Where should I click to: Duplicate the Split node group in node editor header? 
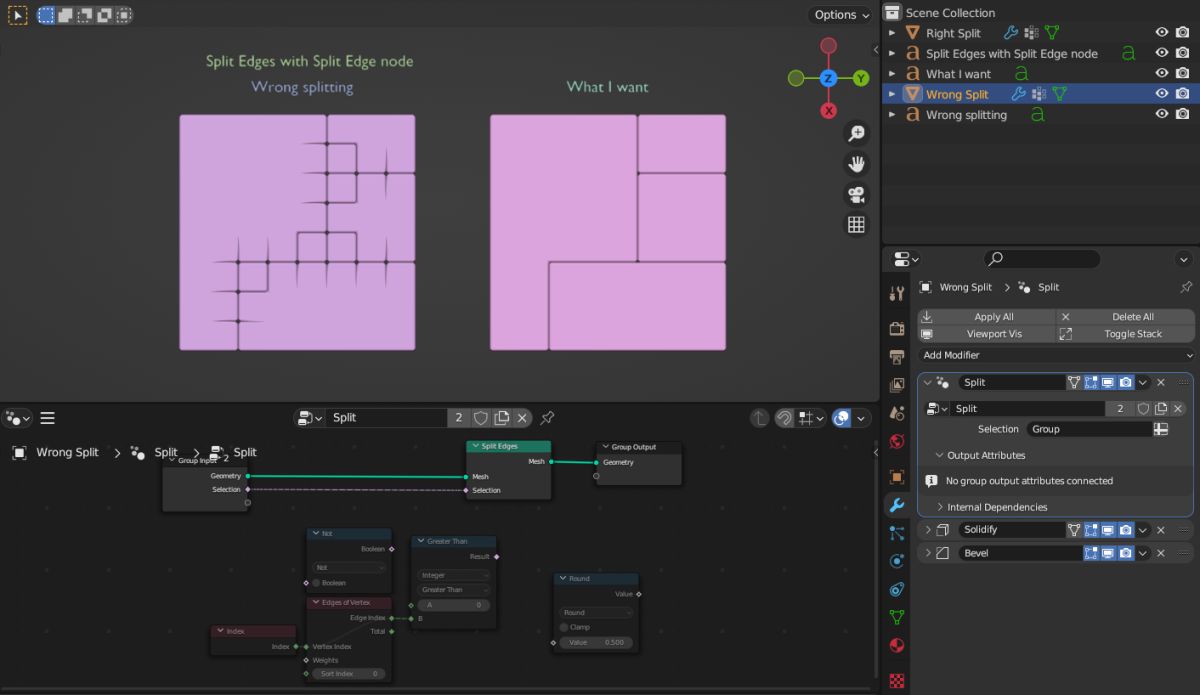[x=502, y=418]
